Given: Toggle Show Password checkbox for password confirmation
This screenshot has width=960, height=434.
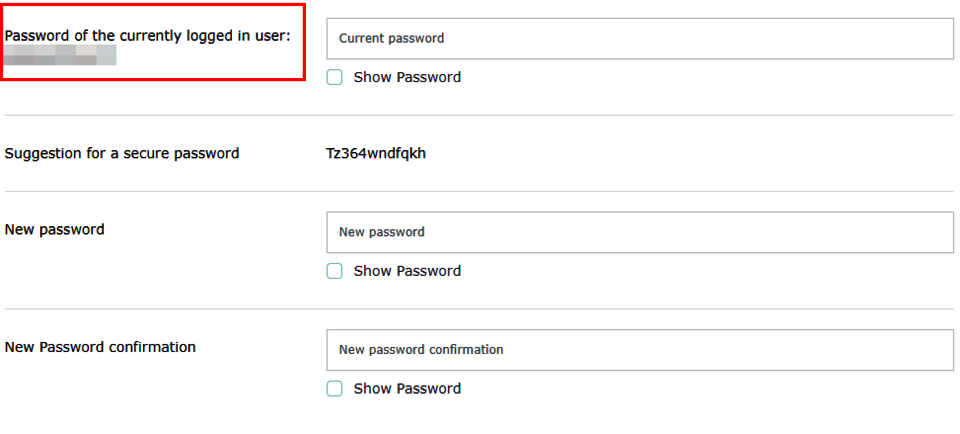Looking at the screenshot, I should pos(335,389).
